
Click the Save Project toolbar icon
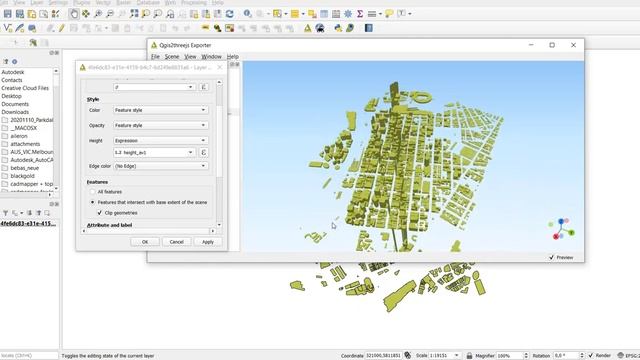point(7,14)
